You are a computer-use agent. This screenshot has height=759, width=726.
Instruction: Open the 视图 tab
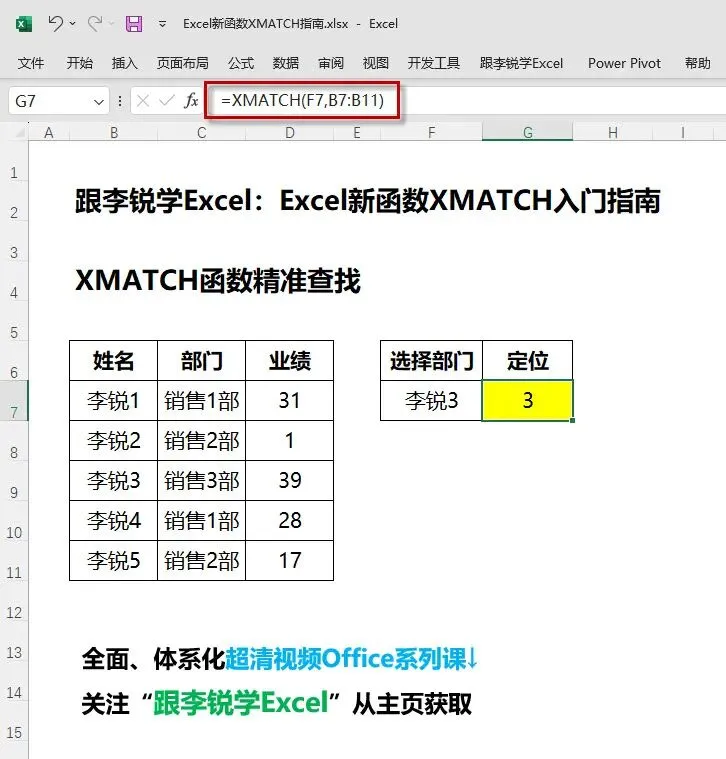click(376, 63)
